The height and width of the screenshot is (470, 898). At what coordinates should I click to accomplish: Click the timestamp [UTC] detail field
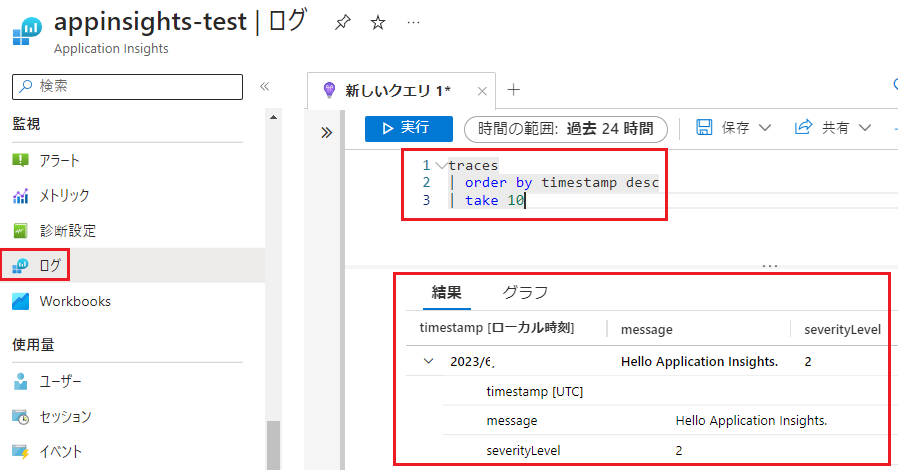point(534,392)
